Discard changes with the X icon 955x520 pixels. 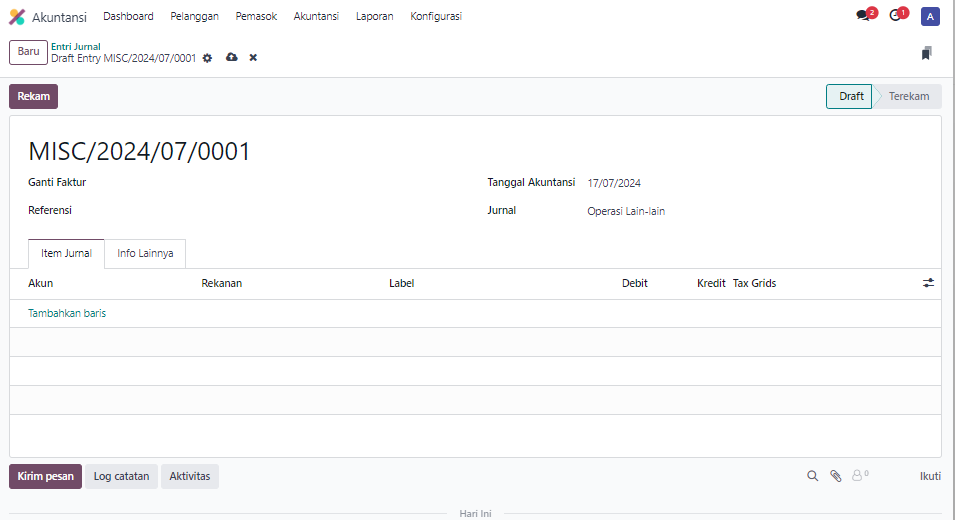253,58
